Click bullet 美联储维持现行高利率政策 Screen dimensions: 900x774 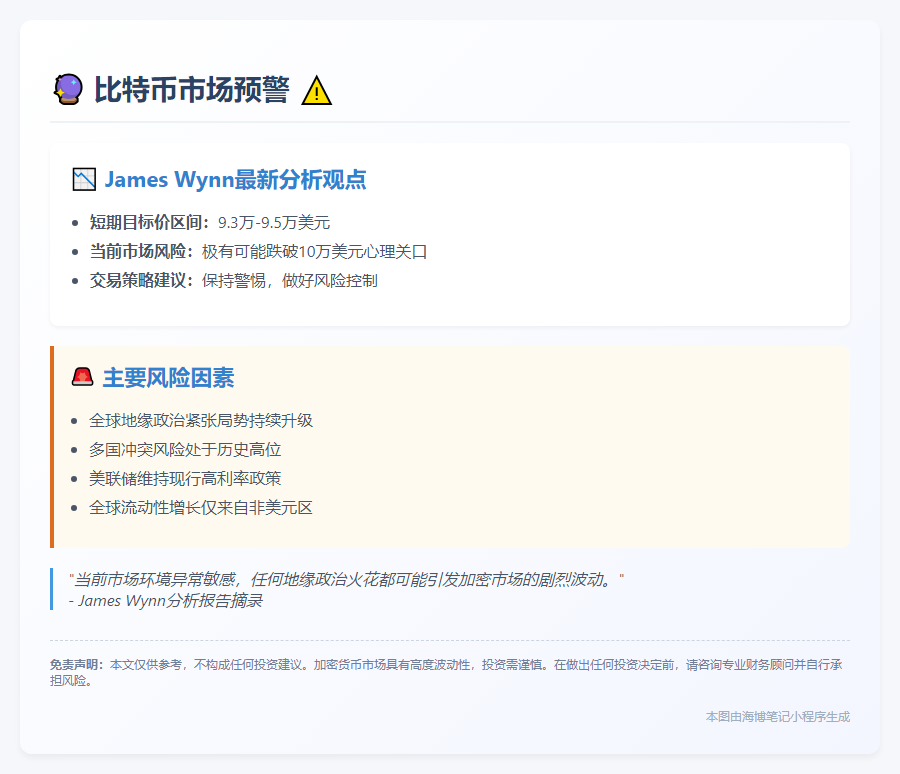tap(185, 478)
